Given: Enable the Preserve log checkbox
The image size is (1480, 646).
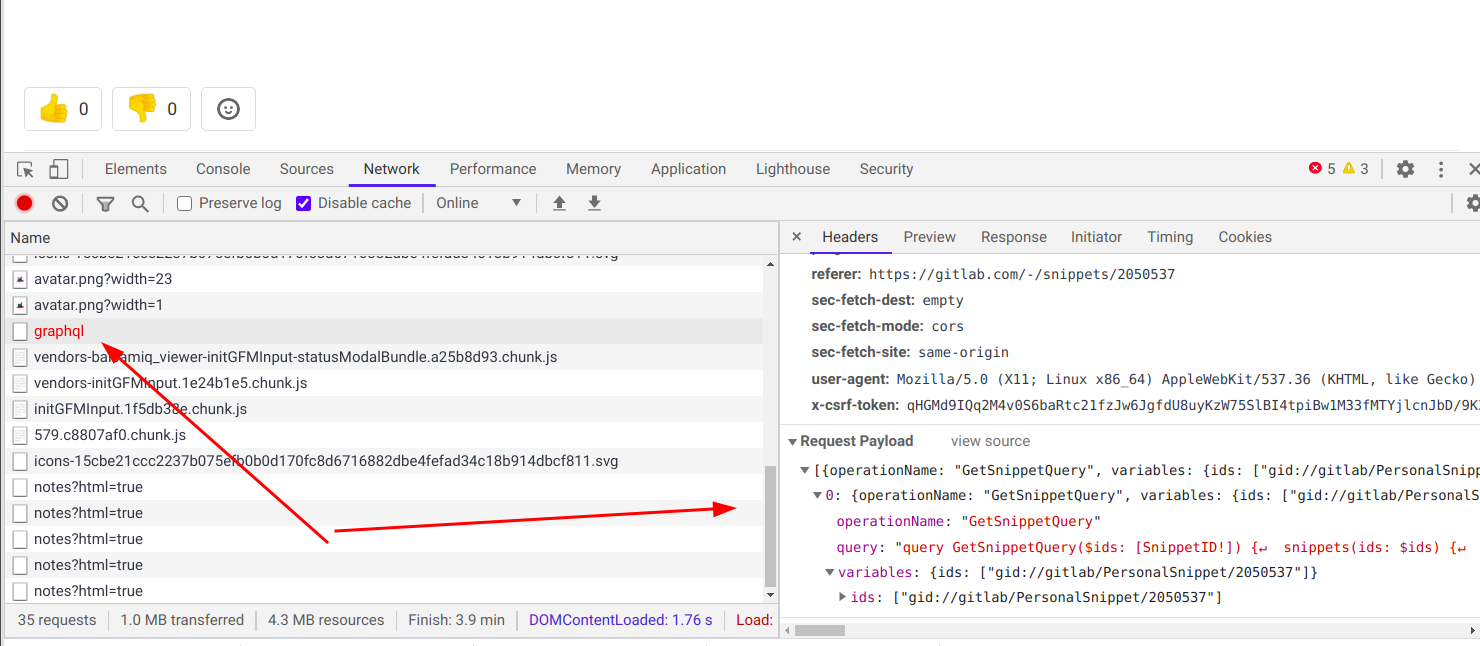Looking at the screenshot, I should pyautogui.click(x=185, y=203).
